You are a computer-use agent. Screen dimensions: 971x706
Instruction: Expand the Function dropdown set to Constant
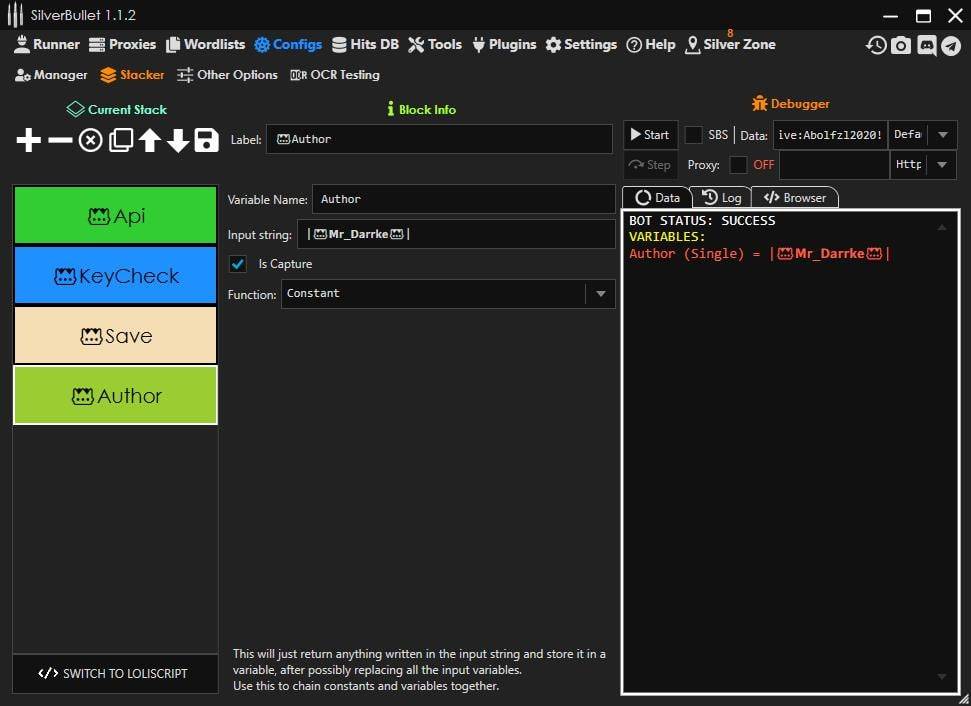coord(600,294)
